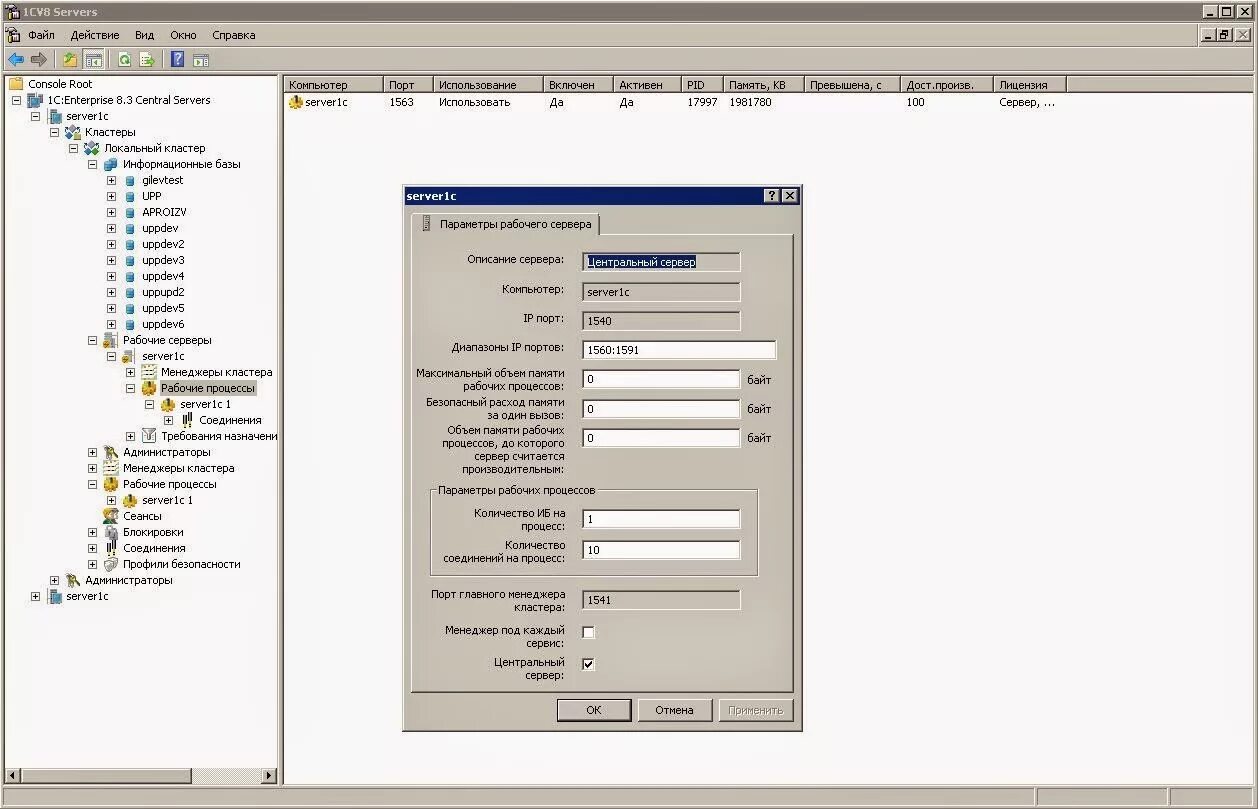Open the Действие menu
The image size is (1258, 809).
[94, 35]
